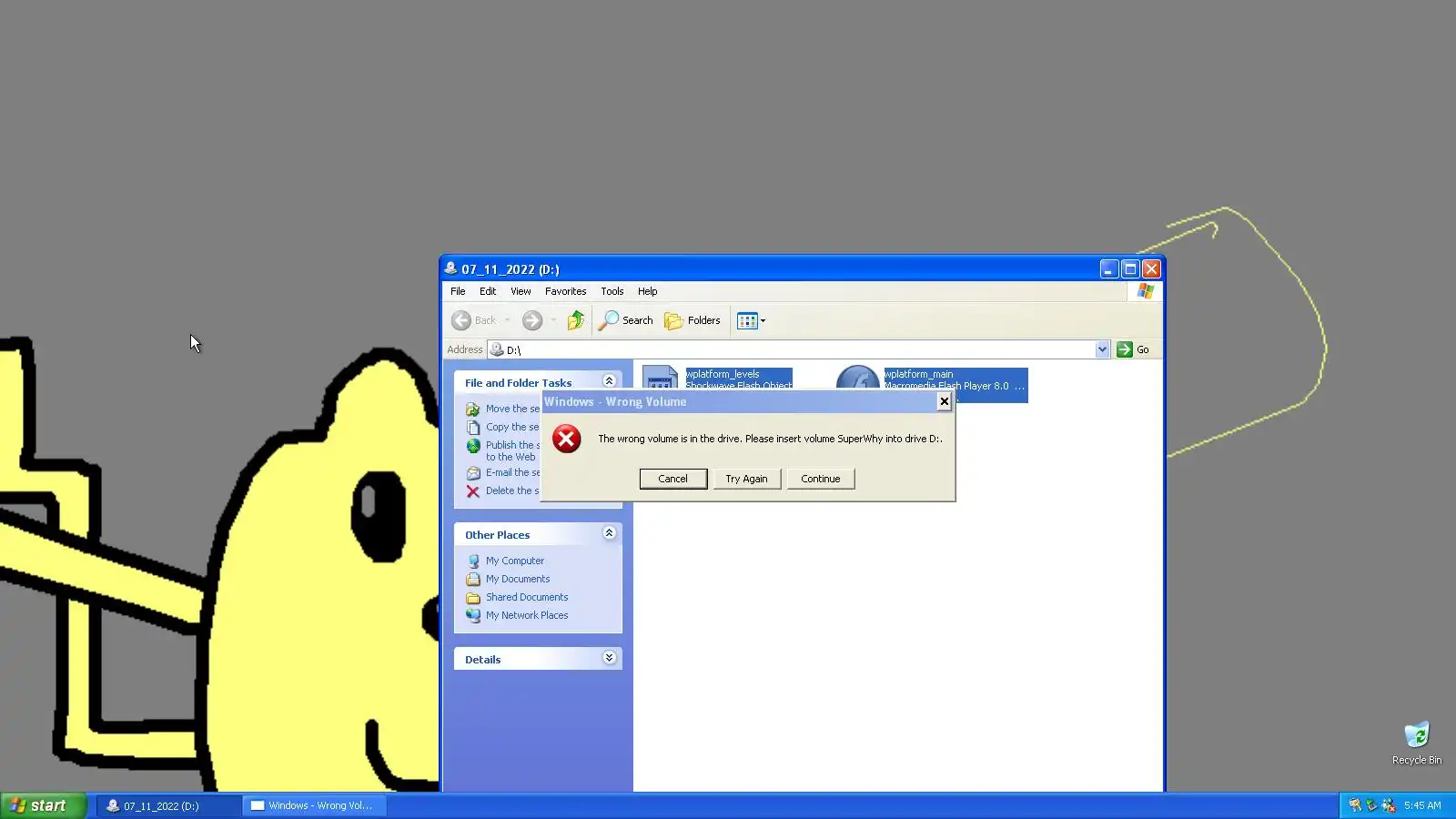Collapse the Other Places panel

point(609,533)
